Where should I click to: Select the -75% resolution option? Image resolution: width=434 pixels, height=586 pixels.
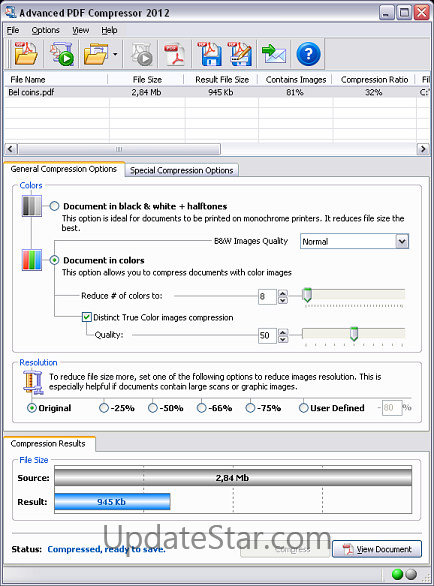pyautogui.click(x=250, y=408)
